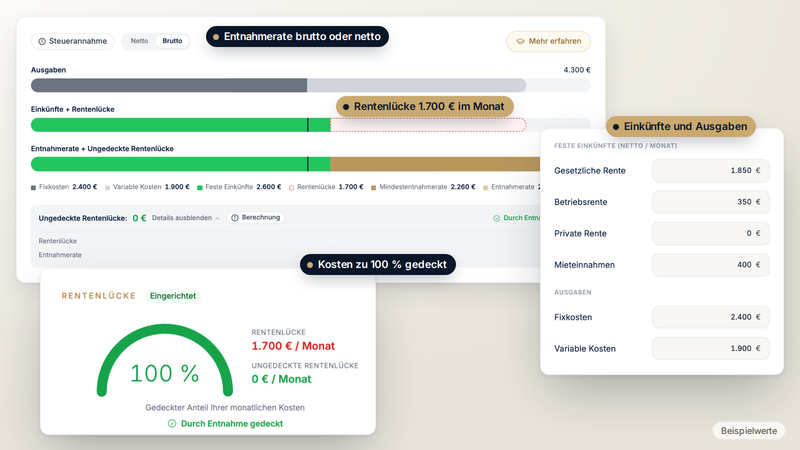The width and height of the screenshot is (800, 450).
Task: Click the Beispielwerte badge
Action: coord(748,431)
